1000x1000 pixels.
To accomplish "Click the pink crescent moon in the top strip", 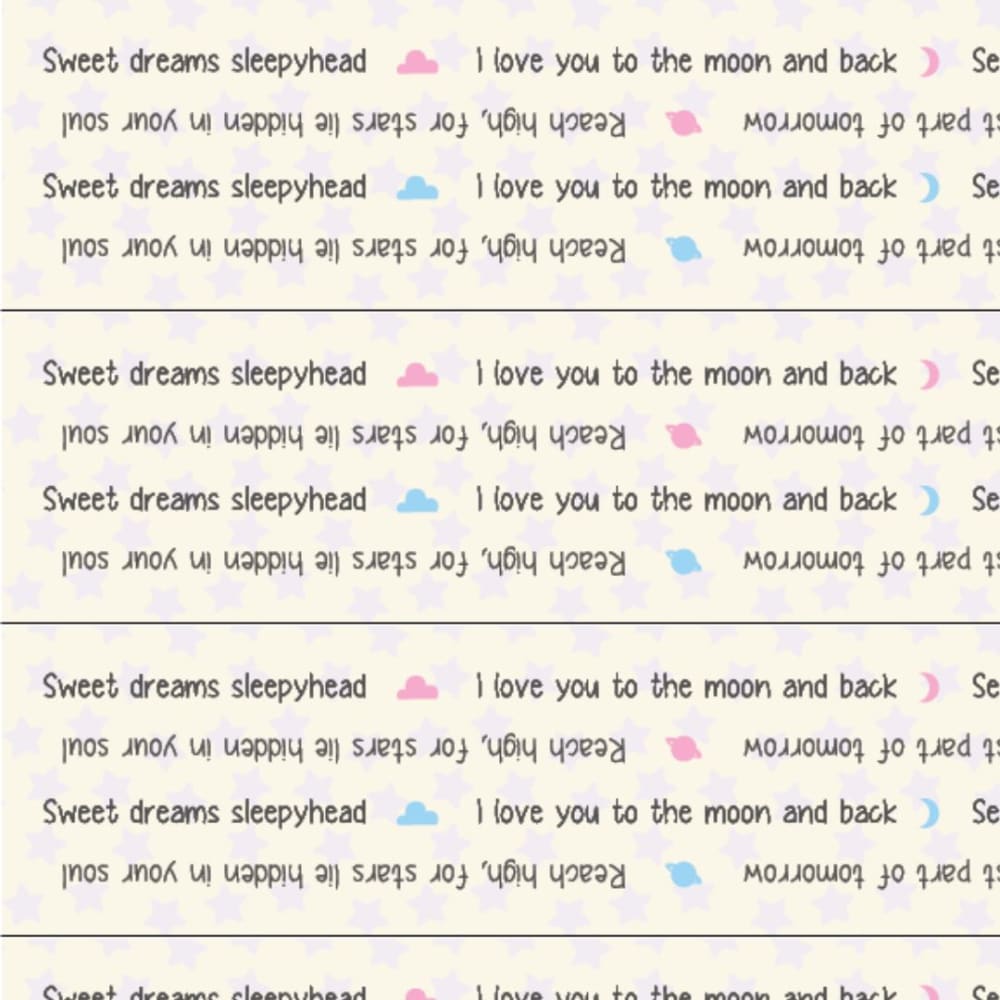I will point(930,63).
